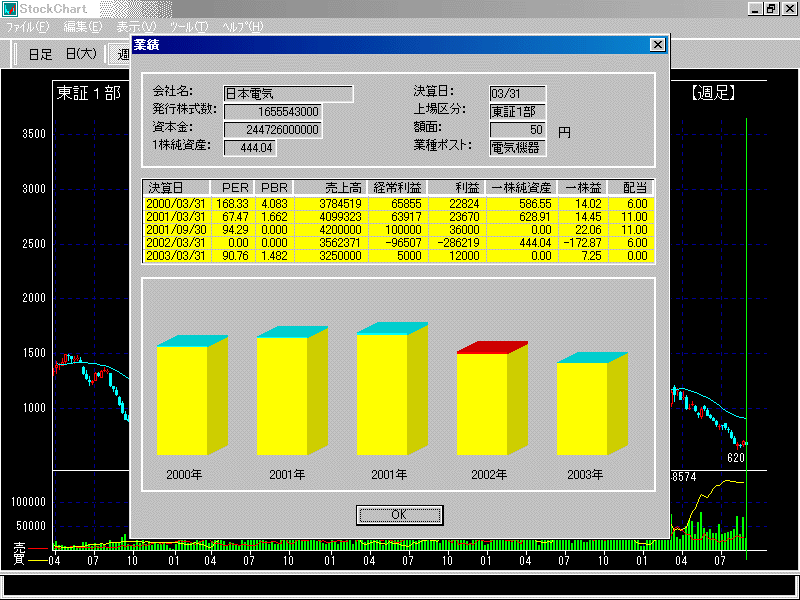Select the 2001/09/30 table row
The image size is (800, 600).
click(398, 230)
